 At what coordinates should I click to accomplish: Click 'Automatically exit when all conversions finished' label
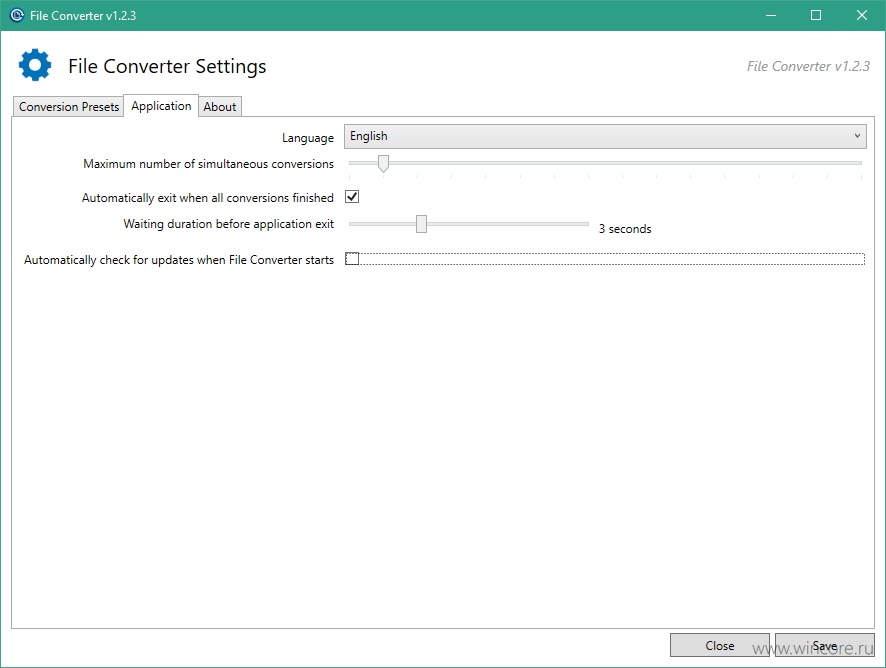(208, 198)
